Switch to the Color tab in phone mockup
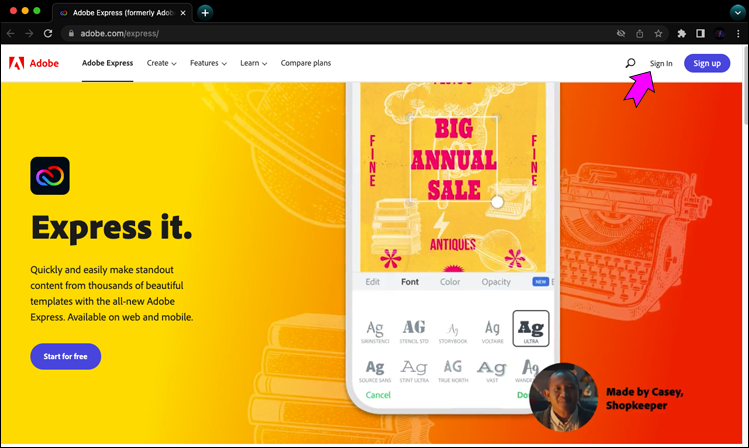The width and height of the screenshot is (749, 448). tap(450, 282)
